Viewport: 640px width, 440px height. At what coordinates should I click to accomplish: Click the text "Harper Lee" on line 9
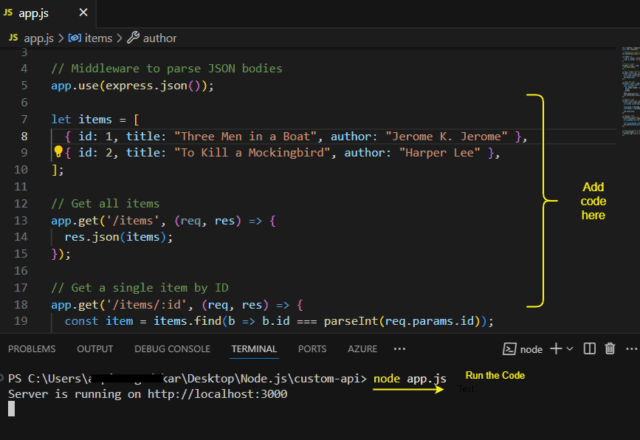click(440, 153)
